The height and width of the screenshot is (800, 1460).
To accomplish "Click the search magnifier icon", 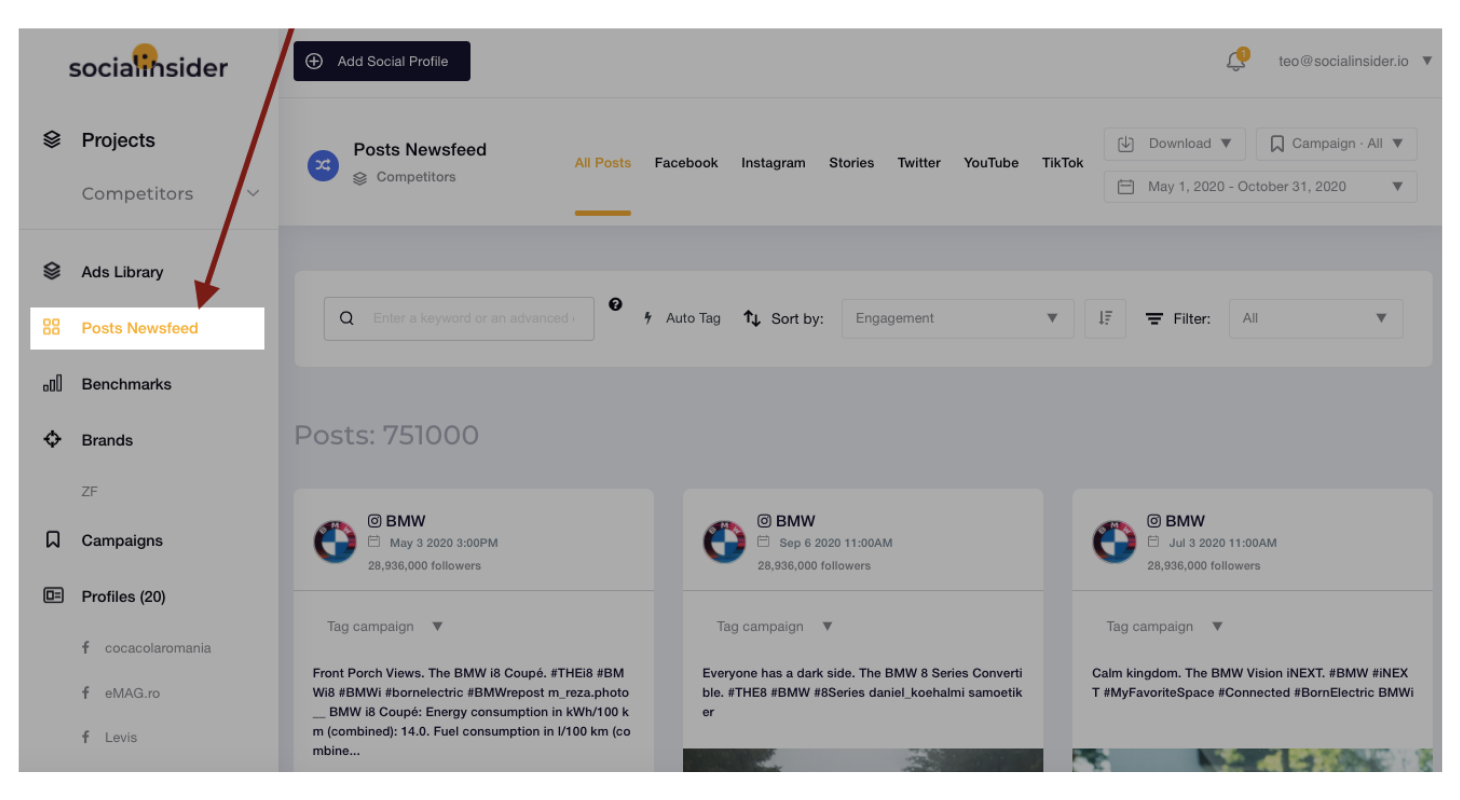I will click(x=347, y=318).
